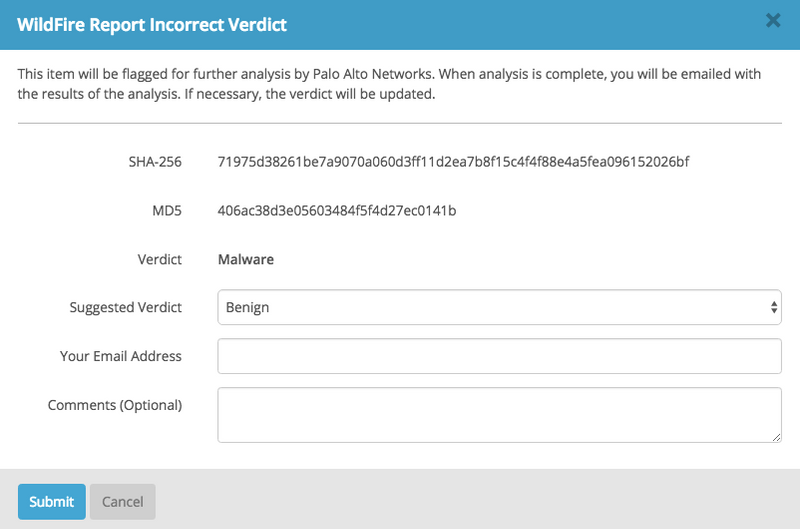Close the WildFire Report Incorrect Verdict dialog
Image resolution: width=800 pixels, height=529 pixels.
coord(773,20)
